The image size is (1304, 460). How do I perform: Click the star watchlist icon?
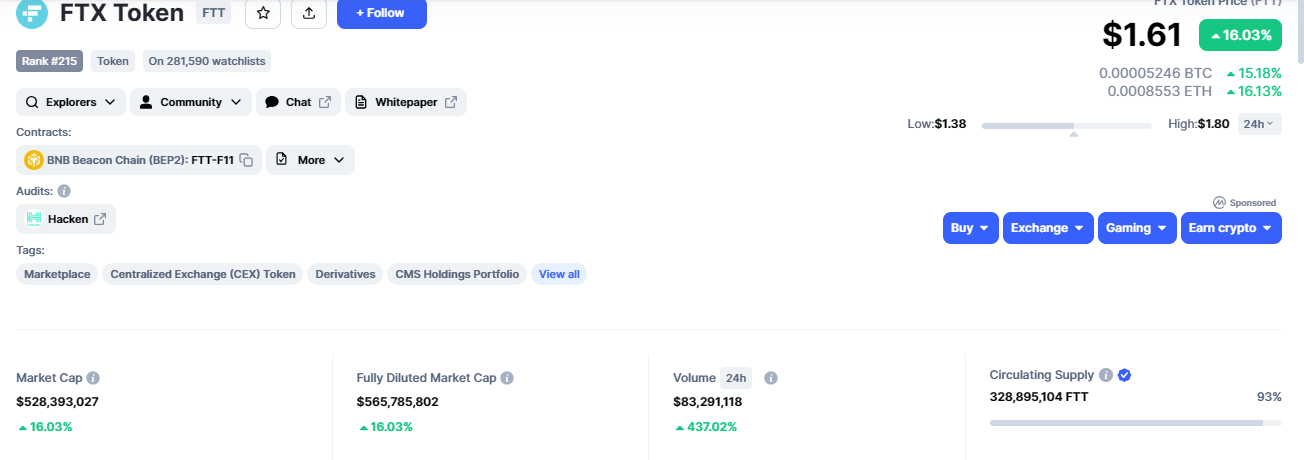click(262, 13)
